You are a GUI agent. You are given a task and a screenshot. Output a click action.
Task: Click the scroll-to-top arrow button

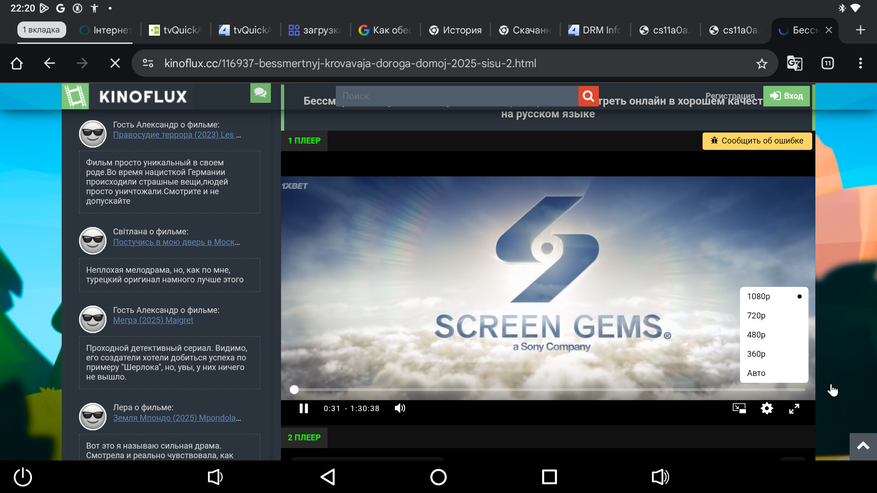tap(863, 446)
